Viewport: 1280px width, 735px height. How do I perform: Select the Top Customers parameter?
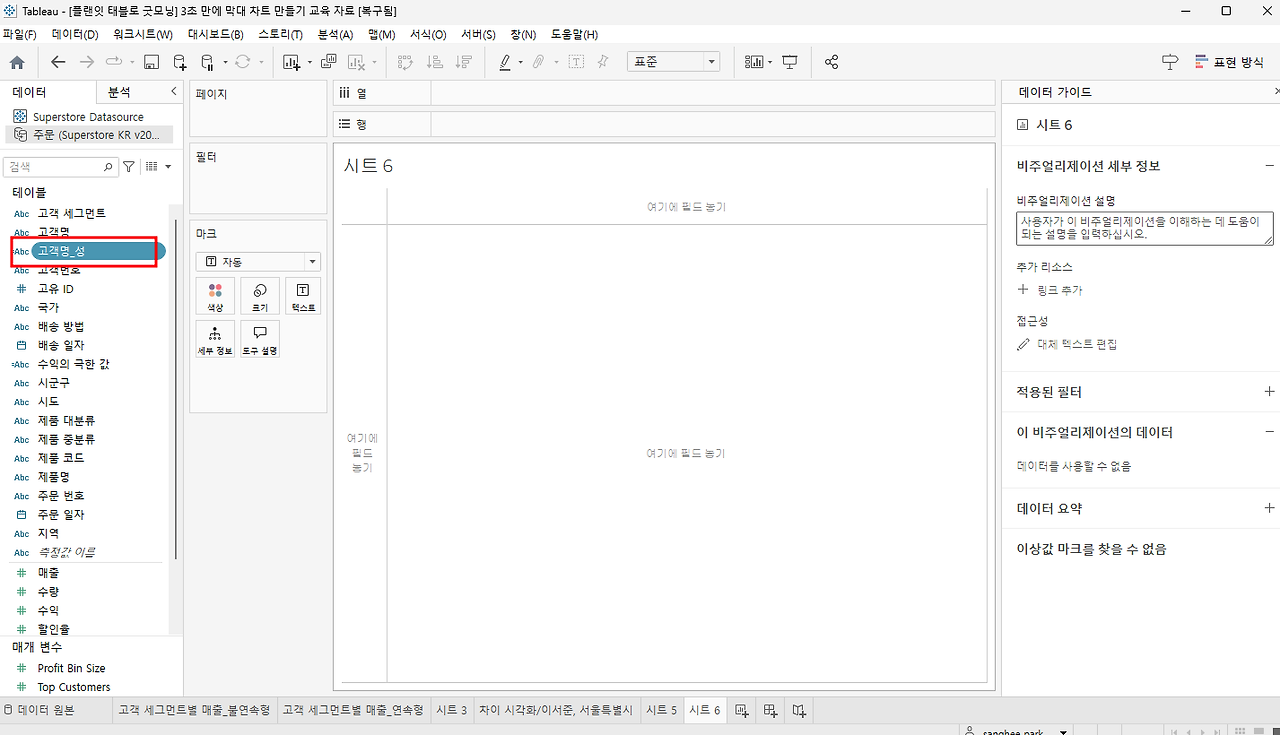pyautogui.click(x=74, y=687)
